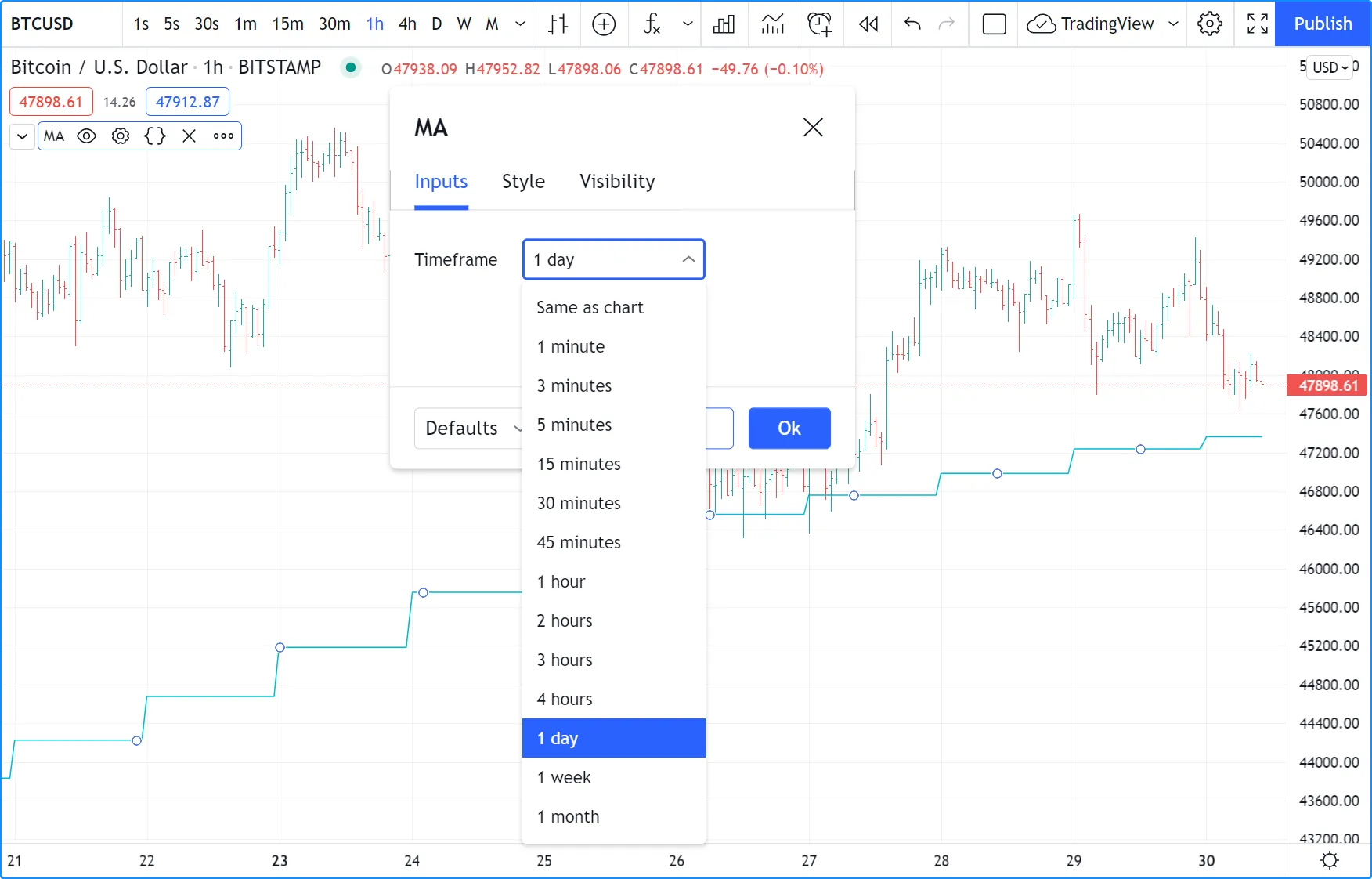
Task: Open the compare or add symbol tool
Action: point(603,24)
